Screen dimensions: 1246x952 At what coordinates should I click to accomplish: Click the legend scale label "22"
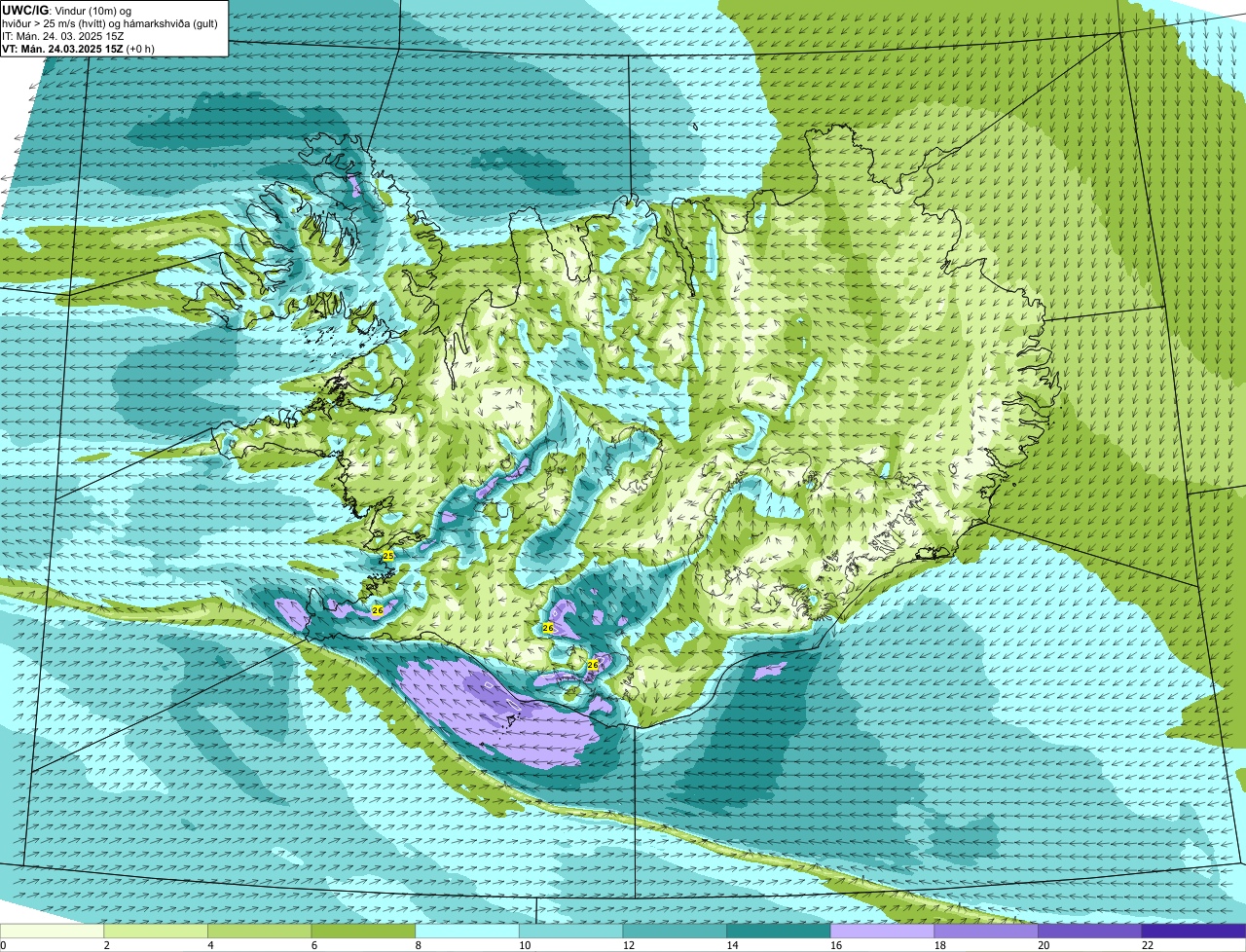tap(1148, 945)
